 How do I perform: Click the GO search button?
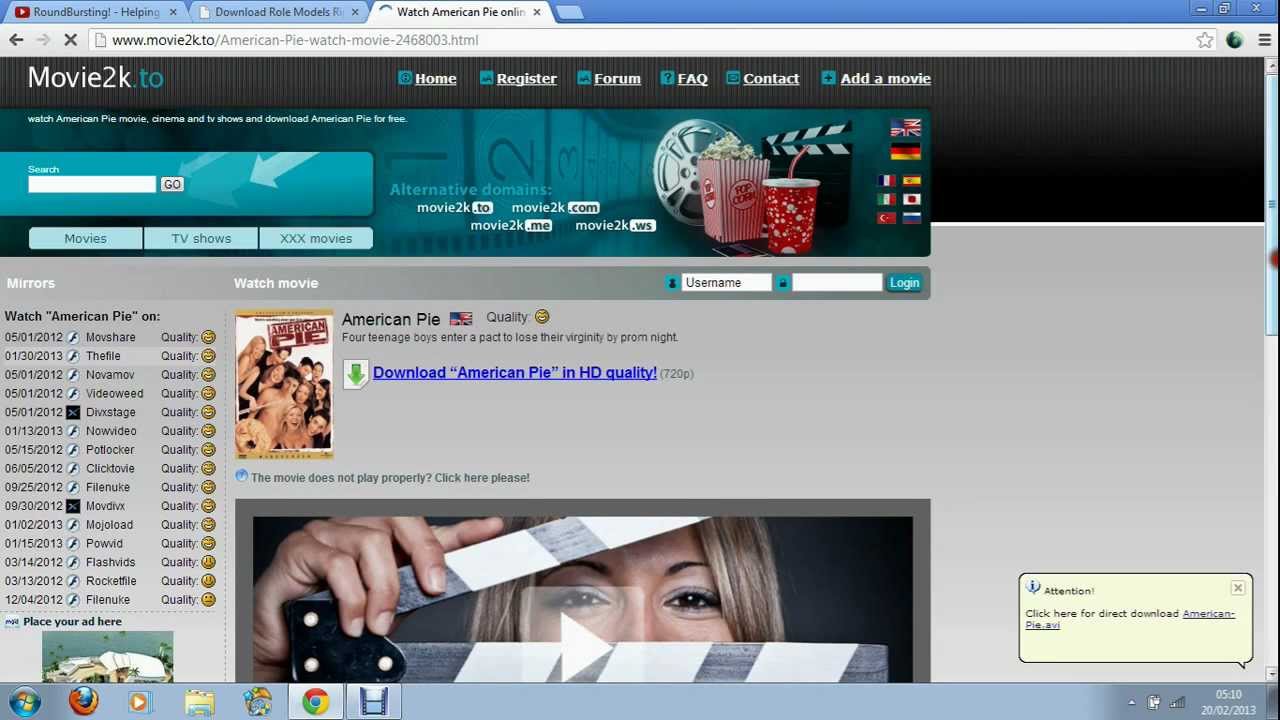172,184
